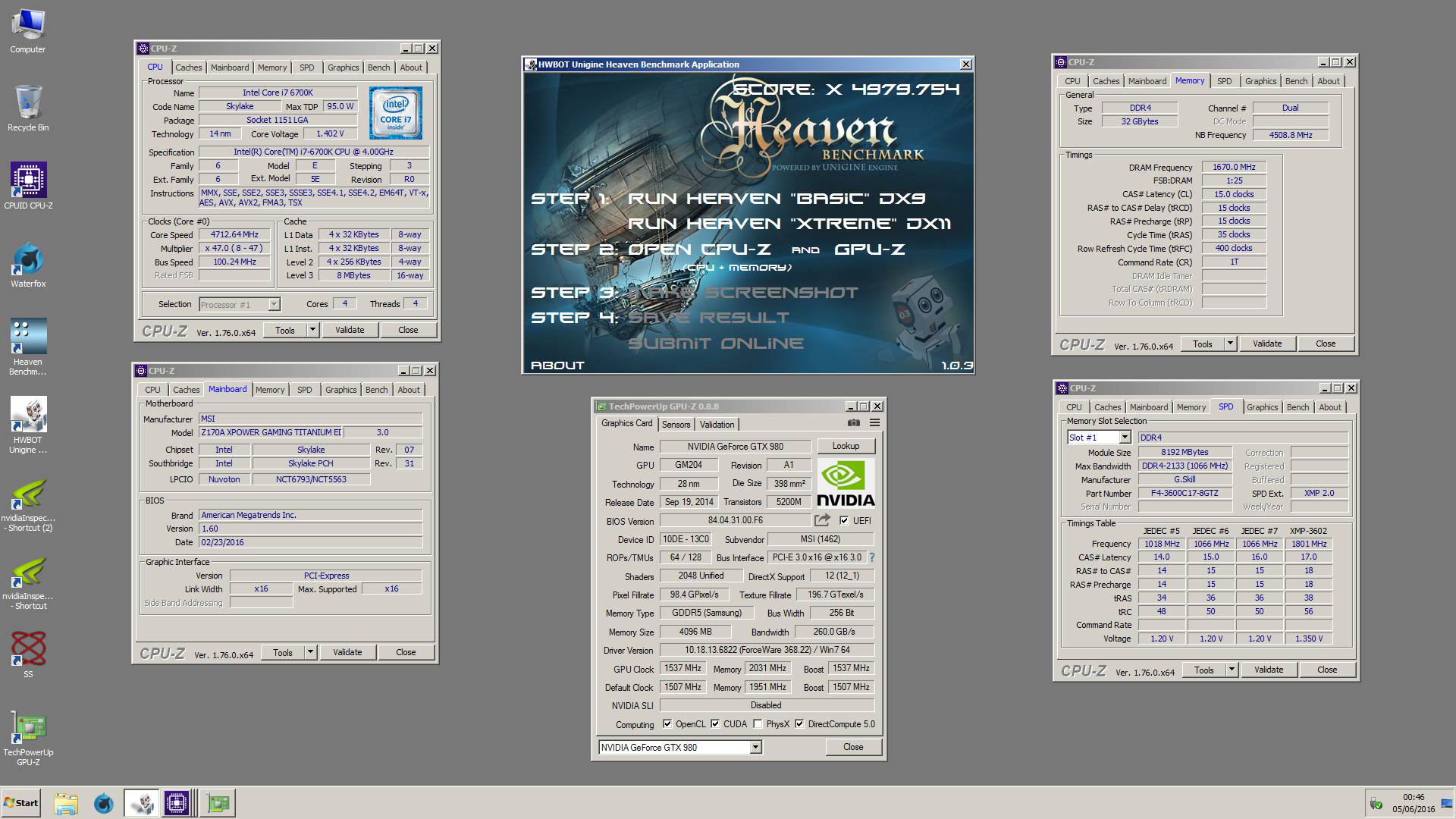Expand the NVIDIA GeForce GTX 980 GPU selector
The image size is (1456, 819).
point(755,747)
